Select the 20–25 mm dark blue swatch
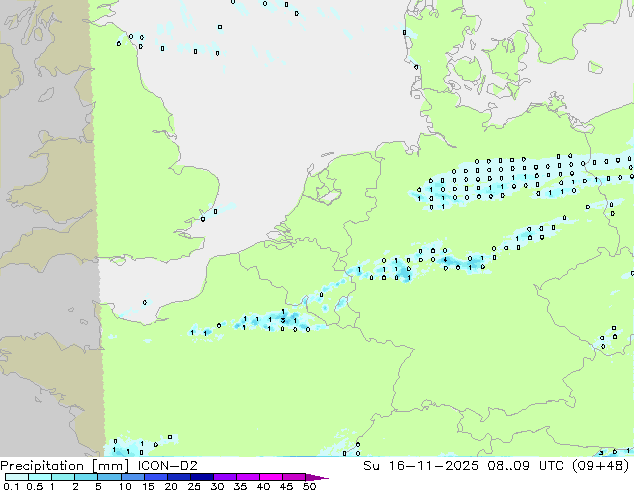Viewport: 634px width, 490px height. (179, 477)
